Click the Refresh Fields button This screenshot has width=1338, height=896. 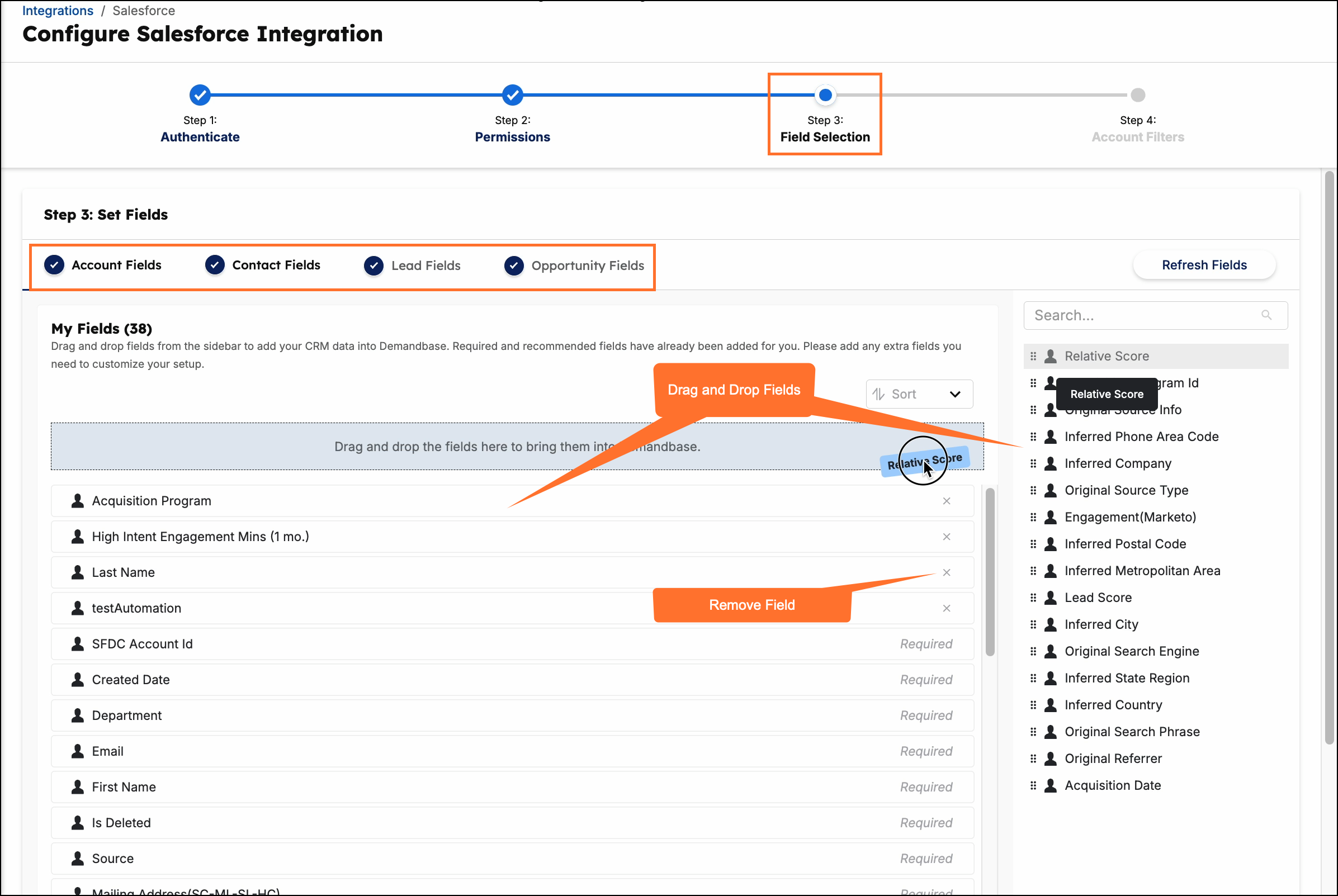pos(1204,265)
